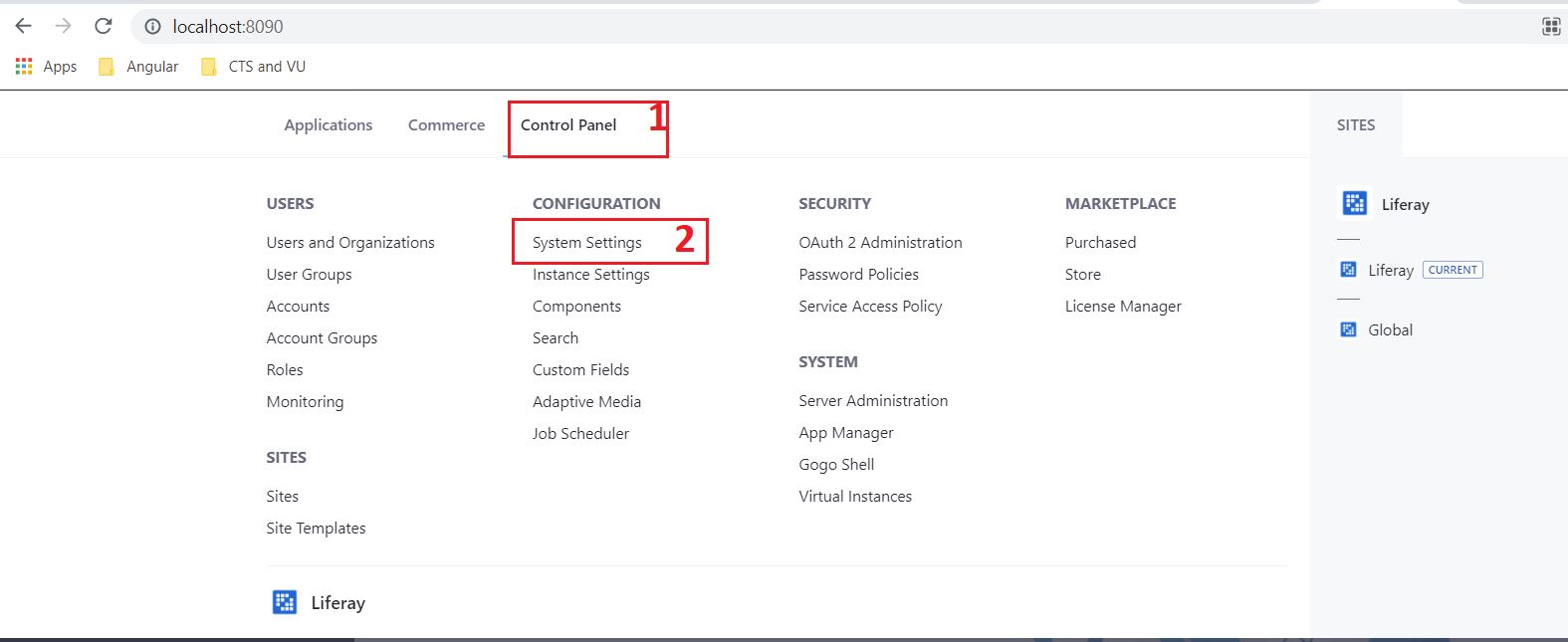Open the Angular bookmark folder
Image resolution: width=1568 pixels, height=642 pixels.
pyautogui.click(x=138, y=67)
